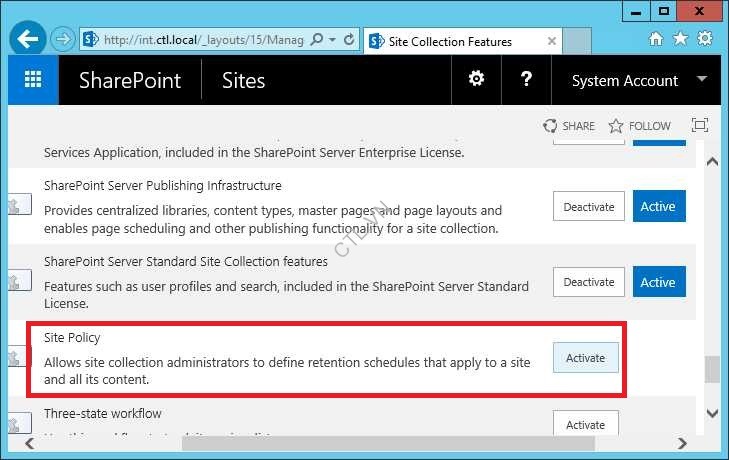The image size is (729, 460).
Task: Activate the Site Policy feature
Action: [585, 358]
